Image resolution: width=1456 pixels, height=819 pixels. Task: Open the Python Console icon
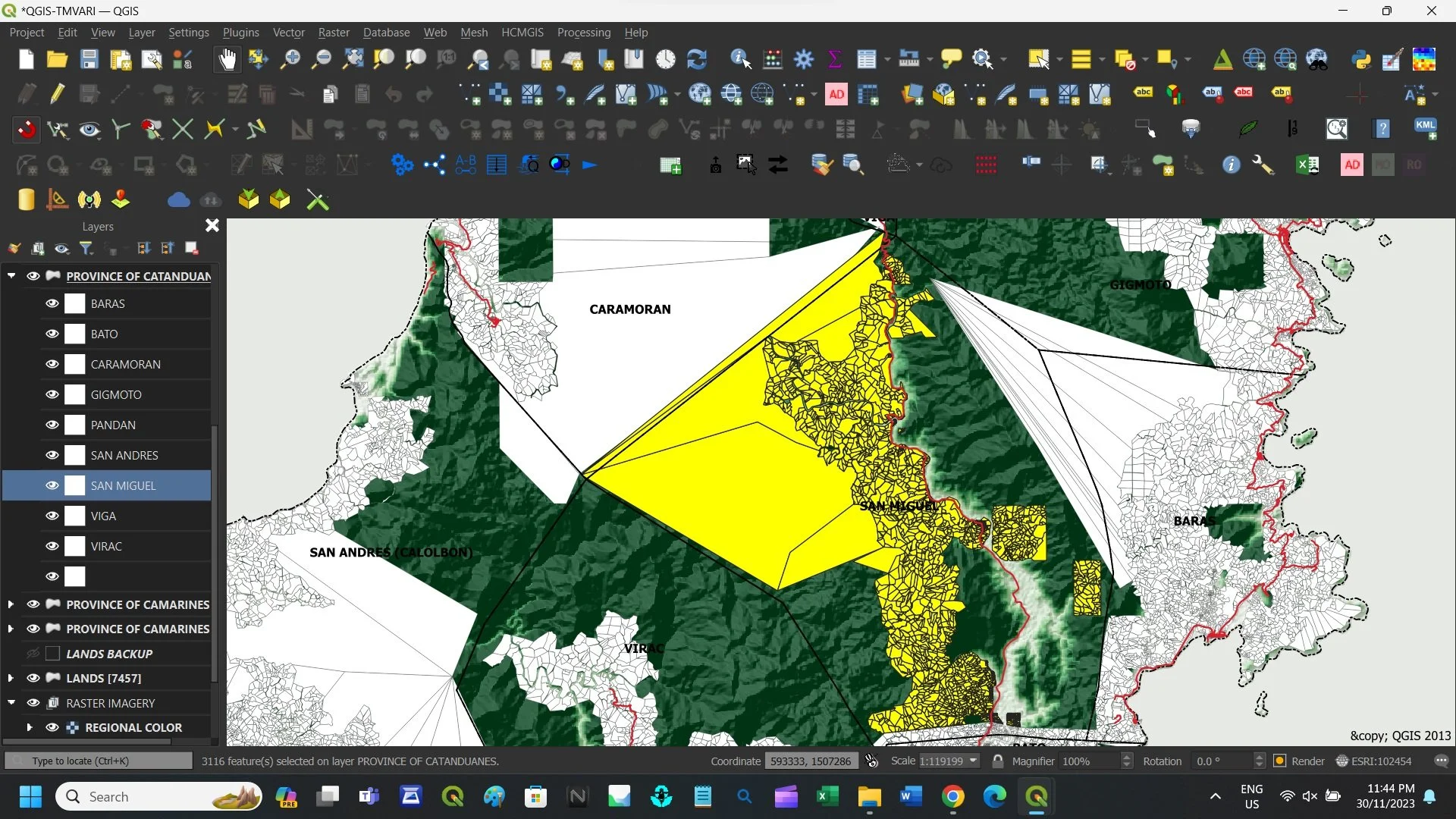[x=1361, y=59]
